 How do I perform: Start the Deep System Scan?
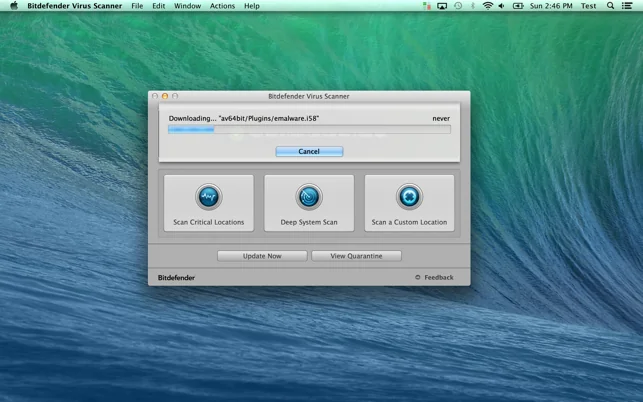coord(309,203)
